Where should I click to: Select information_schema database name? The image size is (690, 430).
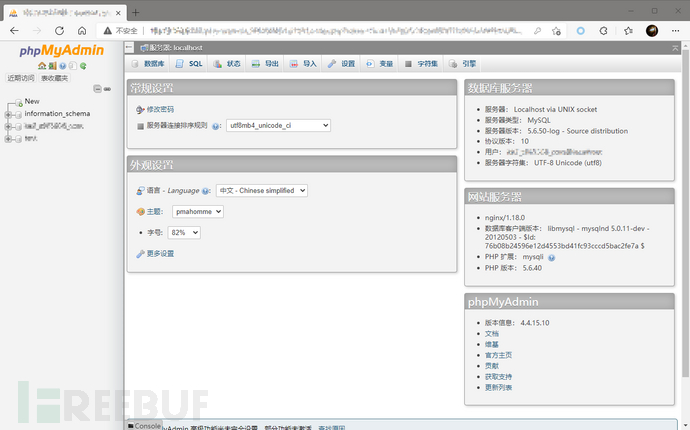[x=57, y=114]
